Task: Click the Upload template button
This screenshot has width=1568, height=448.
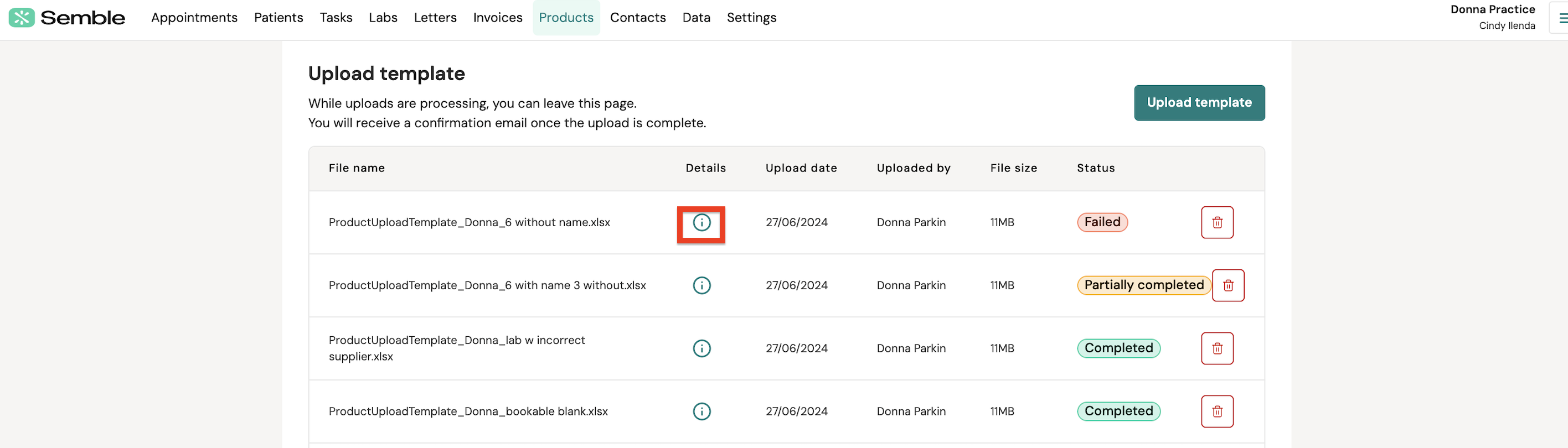Action: [1199, 103]
